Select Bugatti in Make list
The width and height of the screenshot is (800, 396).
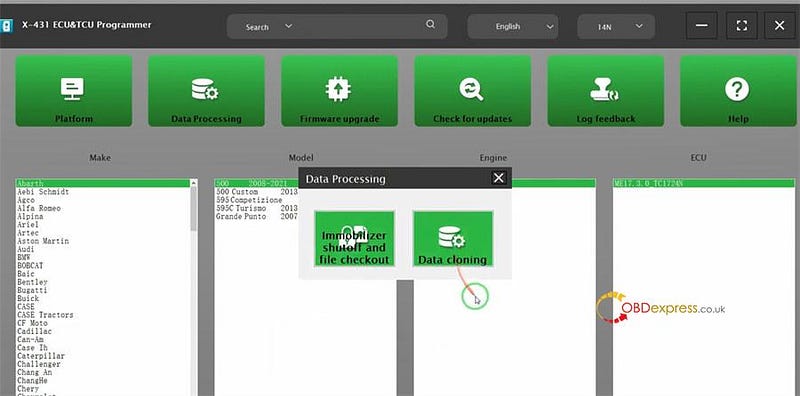tap(103, 290)
